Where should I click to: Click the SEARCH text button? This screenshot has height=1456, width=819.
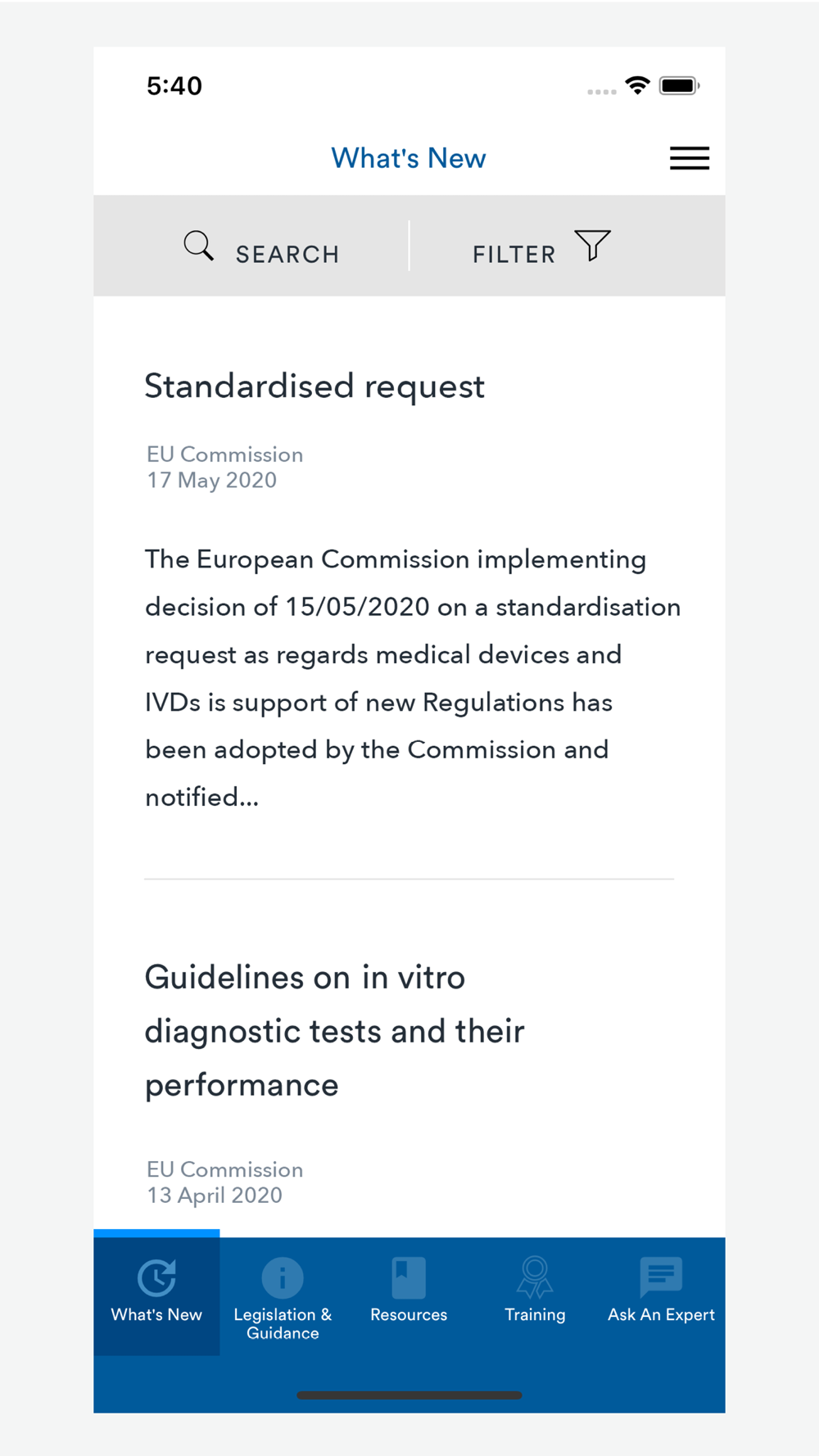(287, 255)
